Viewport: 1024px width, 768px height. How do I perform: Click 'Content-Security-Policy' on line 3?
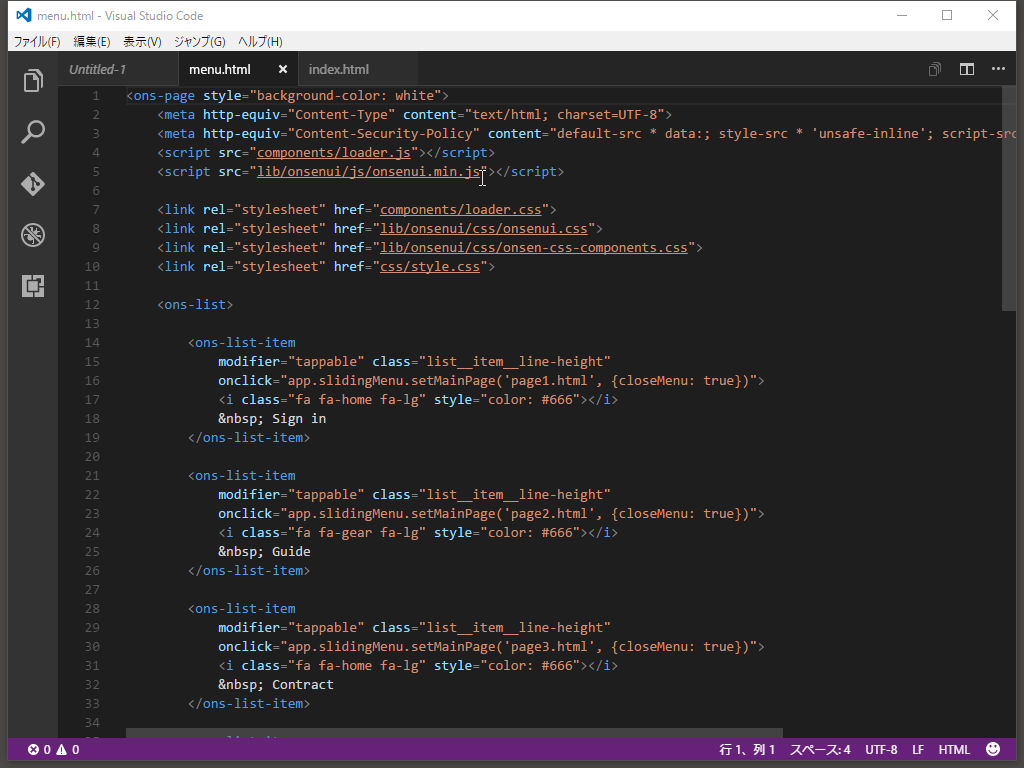tap(383, 133)
